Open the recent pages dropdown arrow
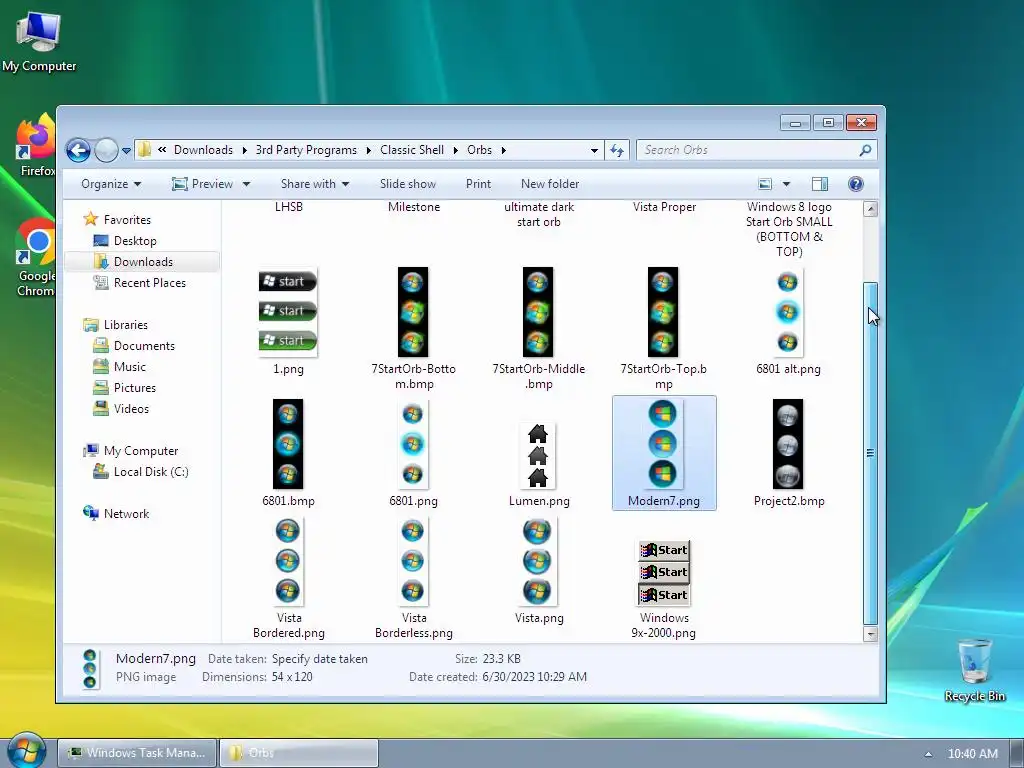The width and height of the screenshot is (1024, 768). tap(126, 151)
